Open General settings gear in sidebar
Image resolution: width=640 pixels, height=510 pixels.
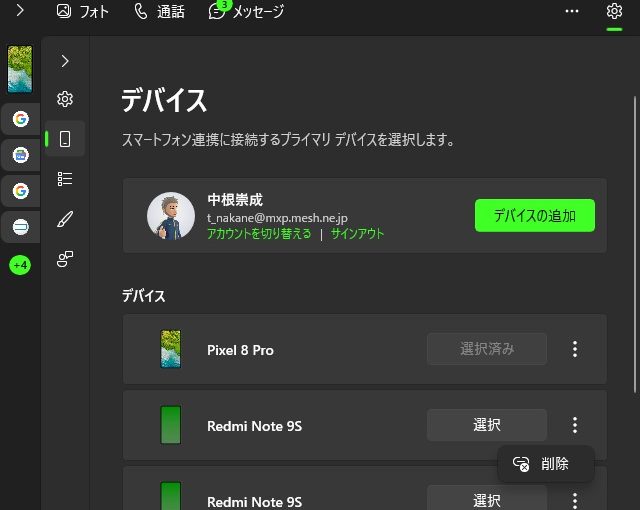pos(65,99)
